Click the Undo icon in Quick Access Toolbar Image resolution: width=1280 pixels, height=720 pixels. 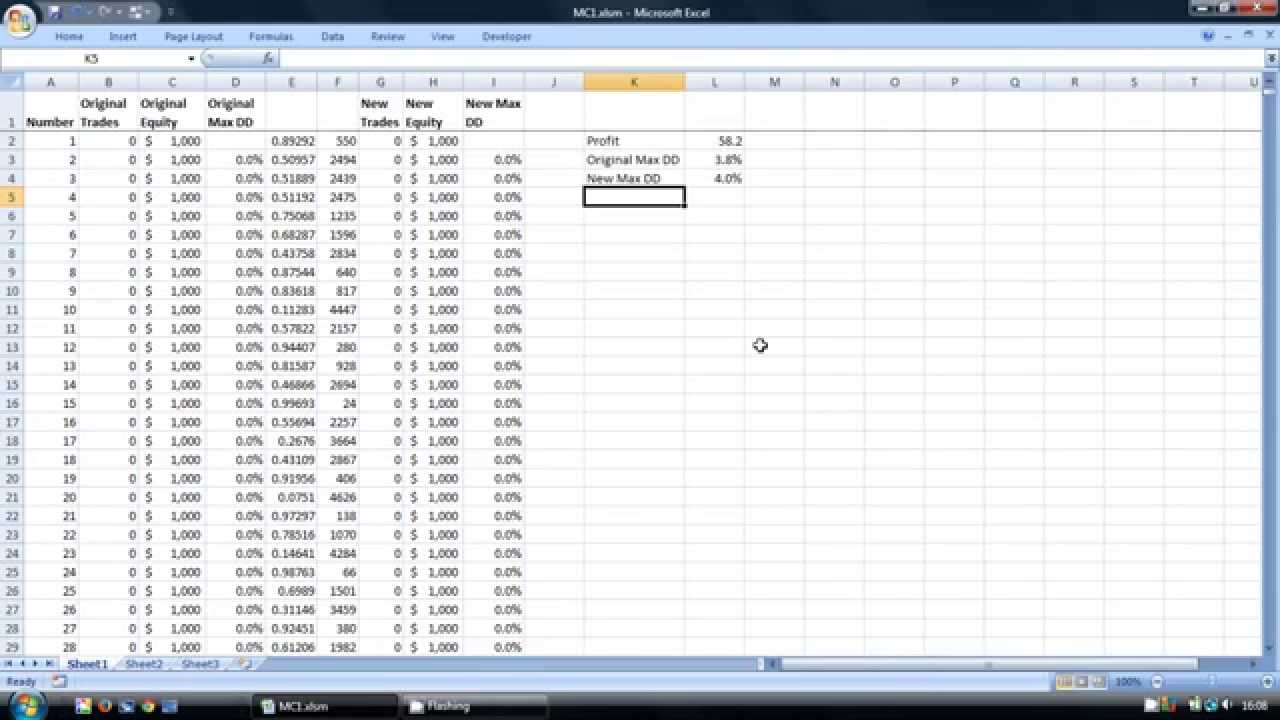(x=78, y=12)
